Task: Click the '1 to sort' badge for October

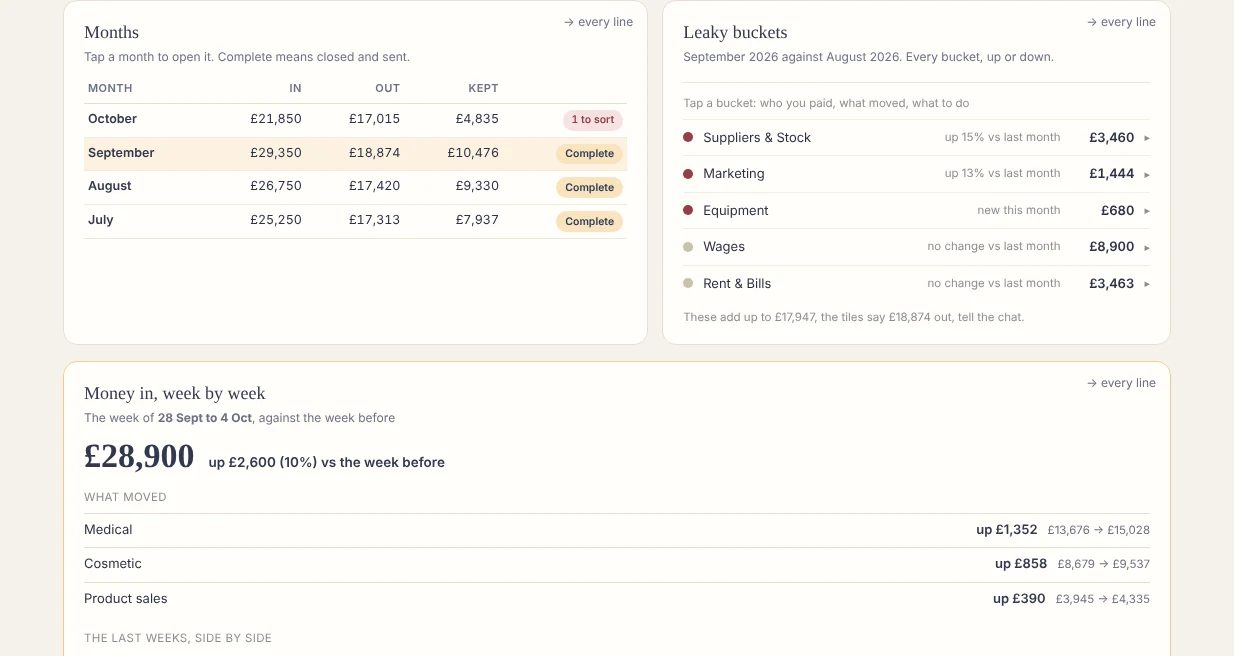Action: 593,120
